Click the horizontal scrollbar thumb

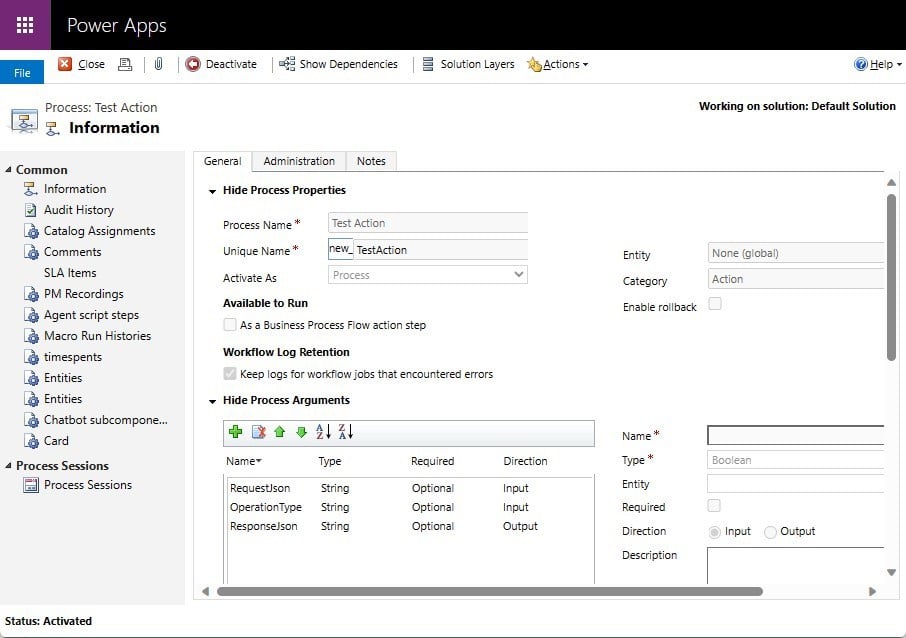(x=489, y=591)
